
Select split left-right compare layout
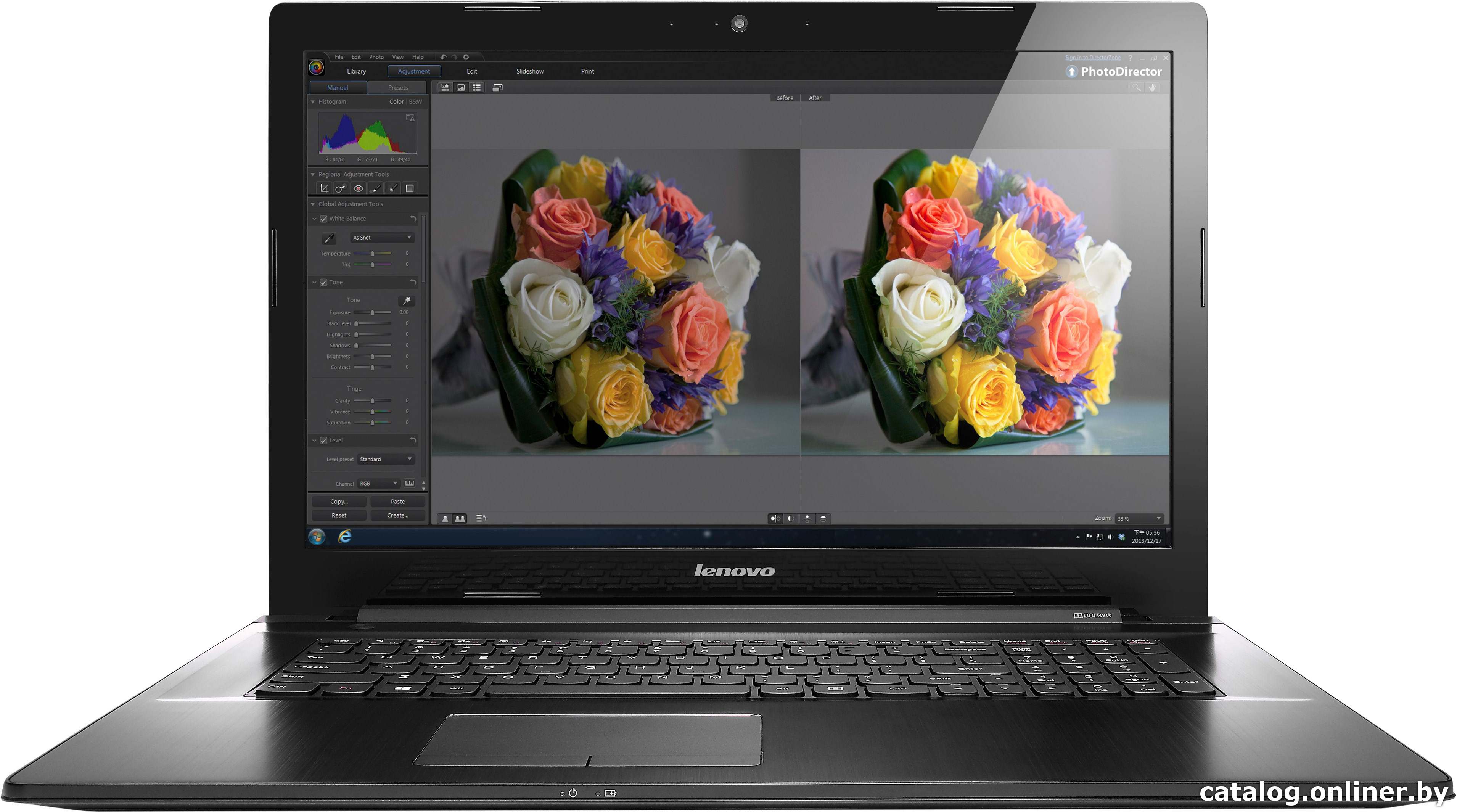click(x=791, y=519)
